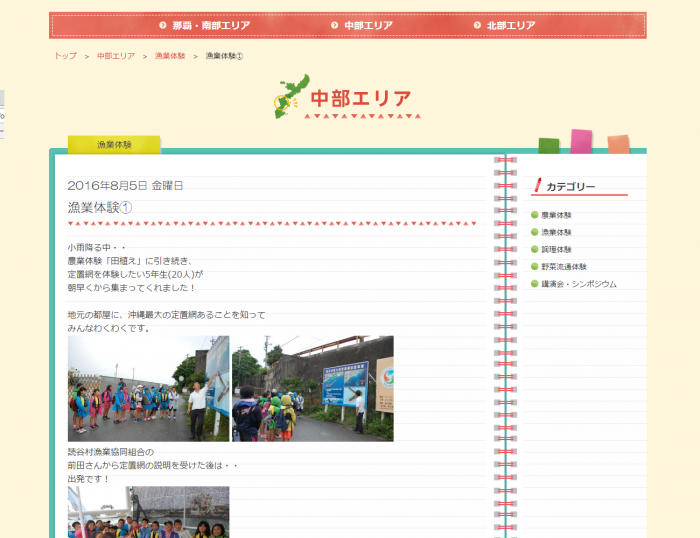Click the arrow icon beside 那覇・南部エリア
Screen dimensions: 700x538
(163, 25)
